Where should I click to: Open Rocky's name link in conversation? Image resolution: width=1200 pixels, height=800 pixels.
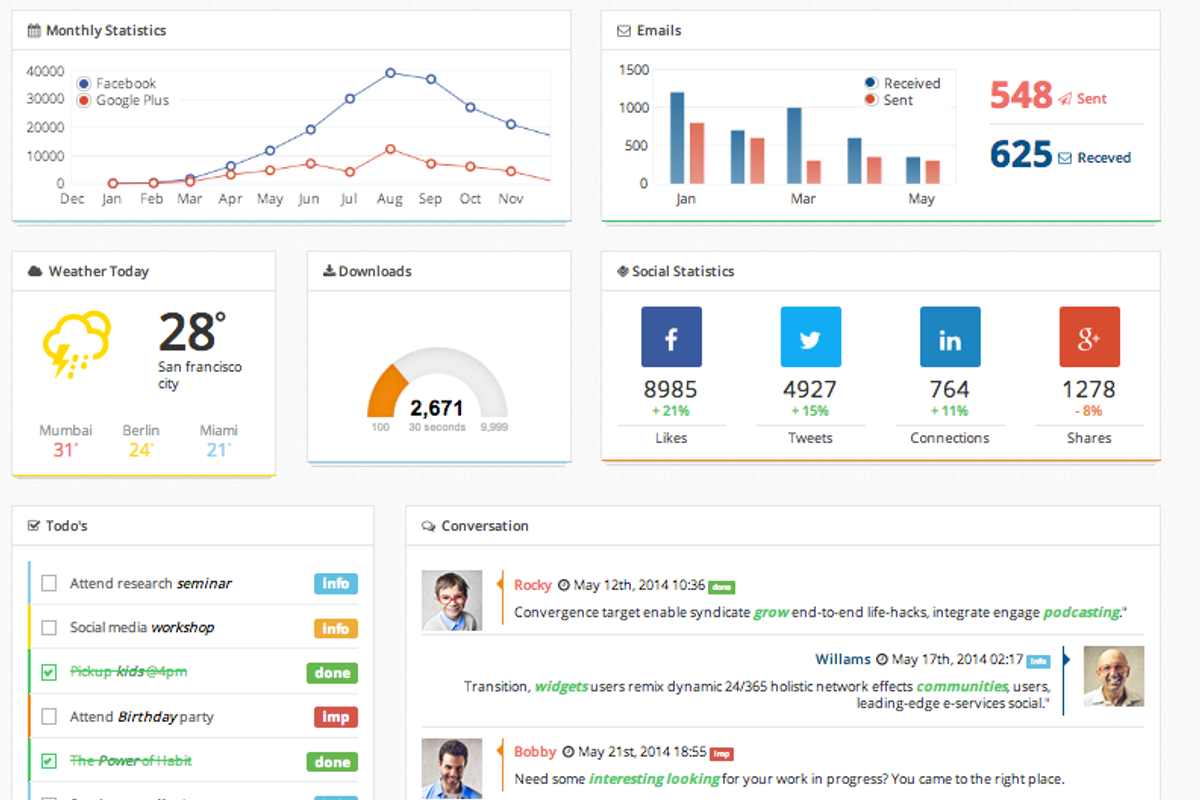533,585
